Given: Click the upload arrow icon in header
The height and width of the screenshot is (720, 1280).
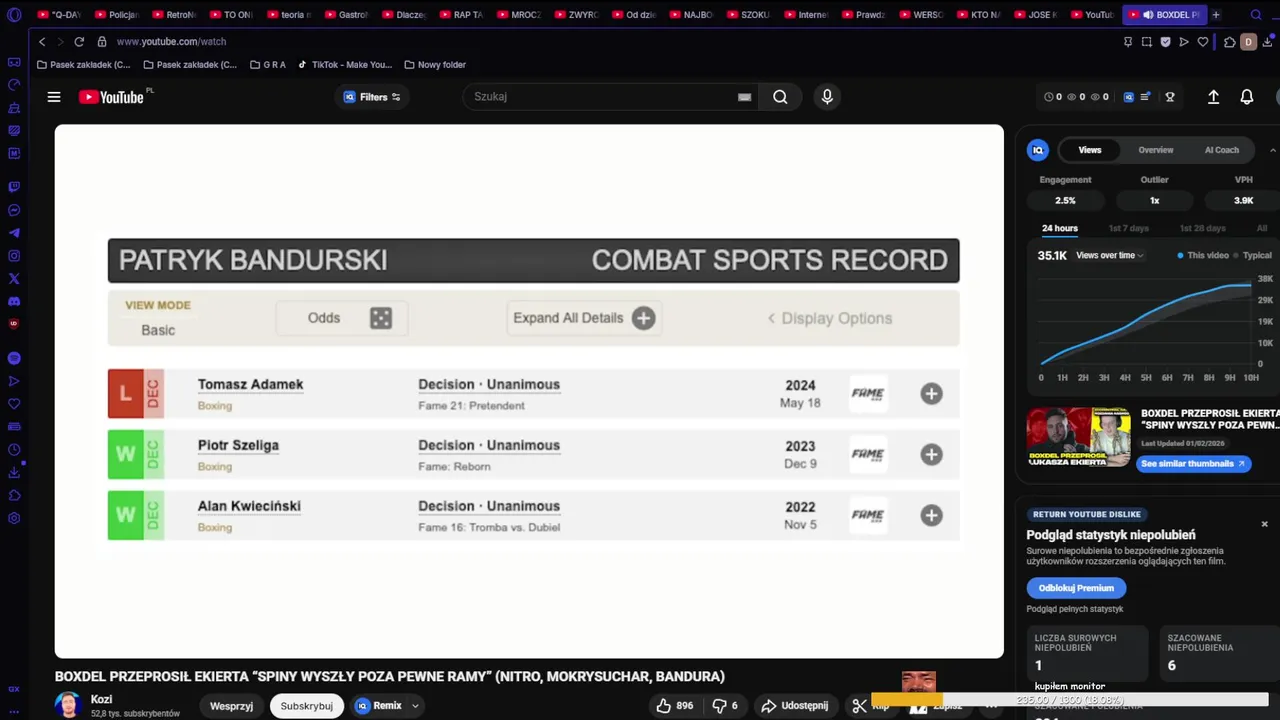Looking at the screenshot, I should [x=1213, y=97].
